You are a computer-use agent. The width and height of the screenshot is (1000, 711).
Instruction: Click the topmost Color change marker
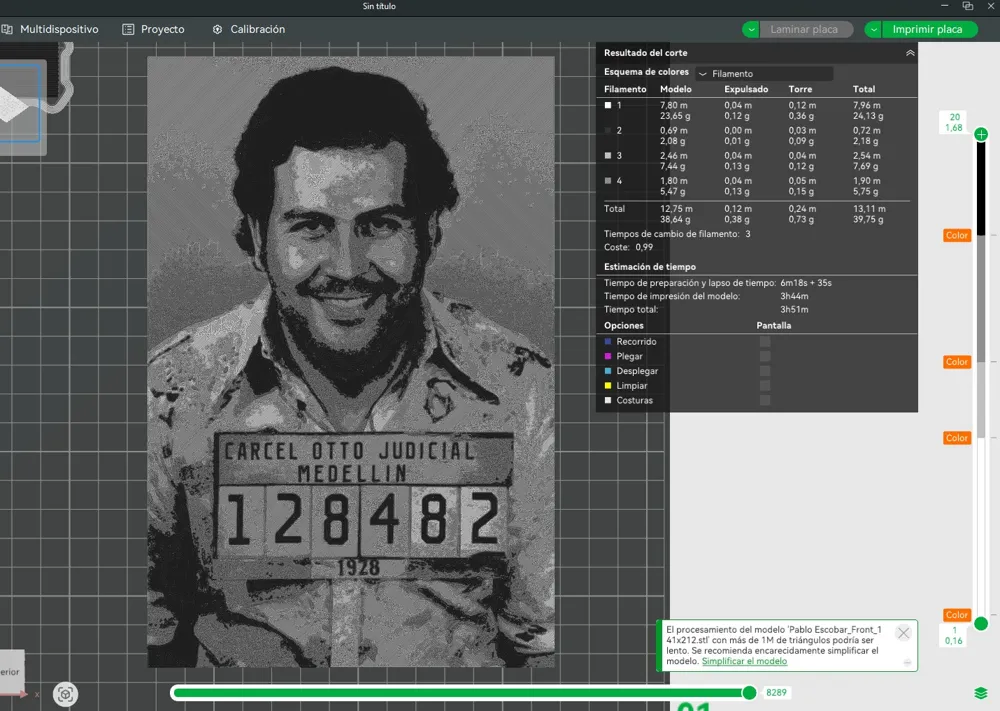(957, 235)
